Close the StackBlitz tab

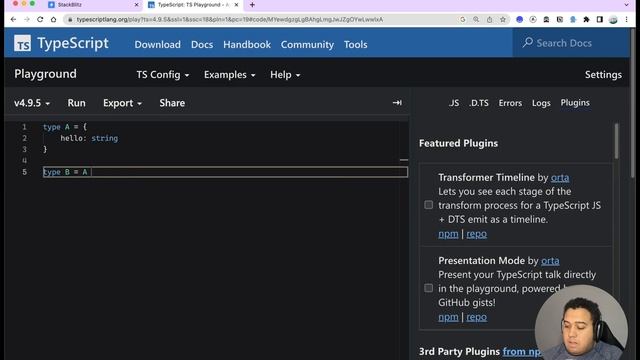(x=136, y=5)
